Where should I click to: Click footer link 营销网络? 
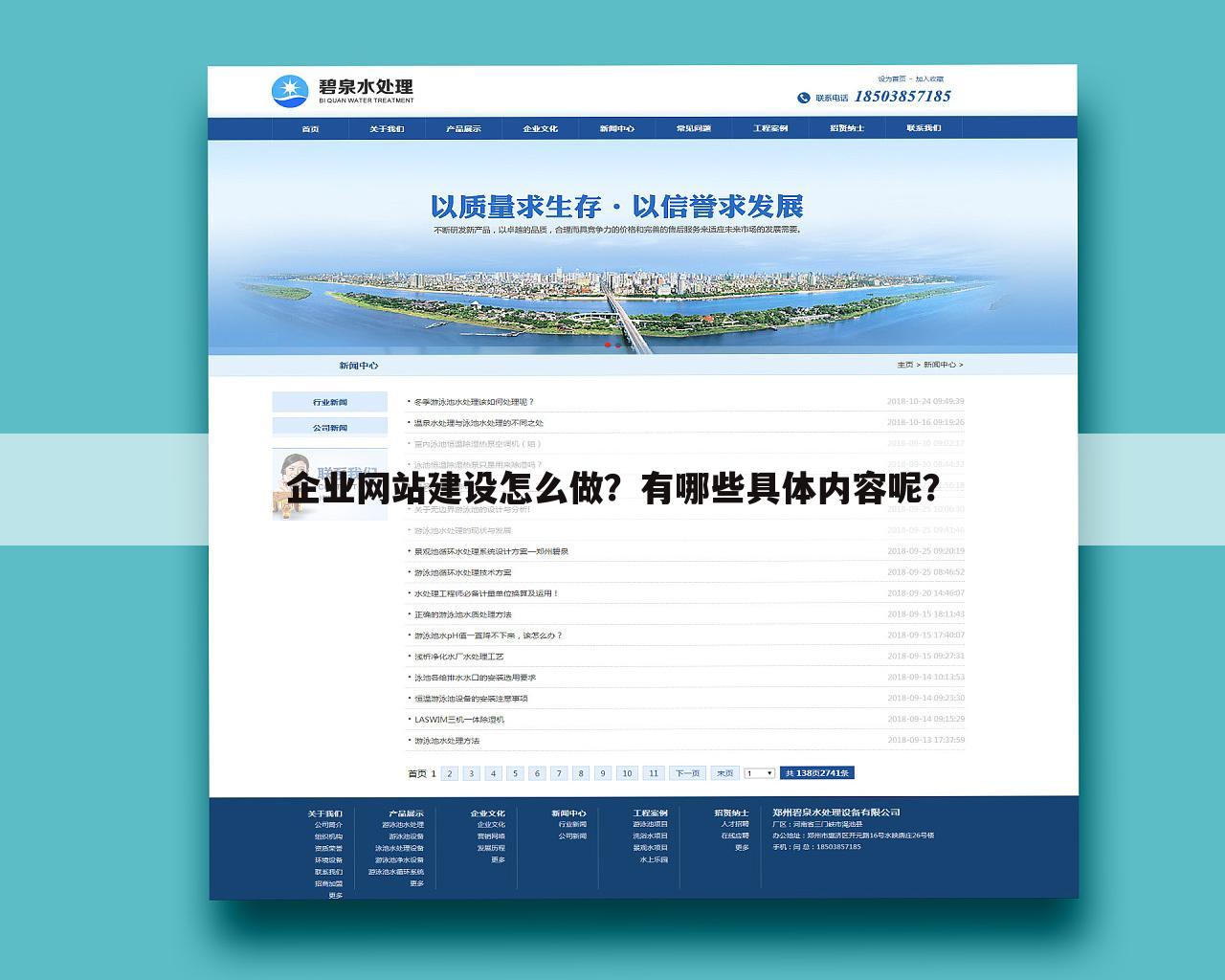pos(491,836)
